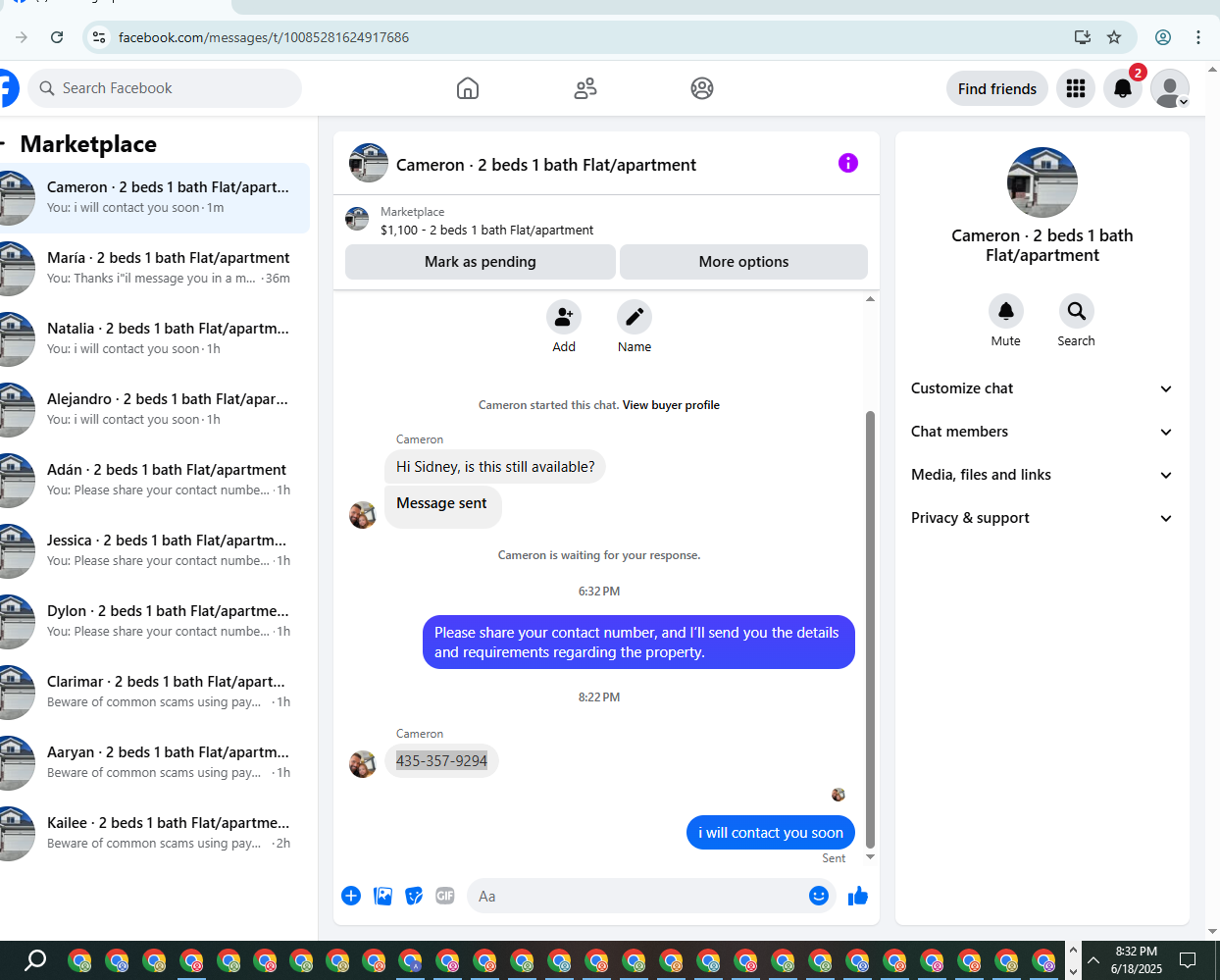Open the notifications bell with badge

click(x=1123, y=88)
